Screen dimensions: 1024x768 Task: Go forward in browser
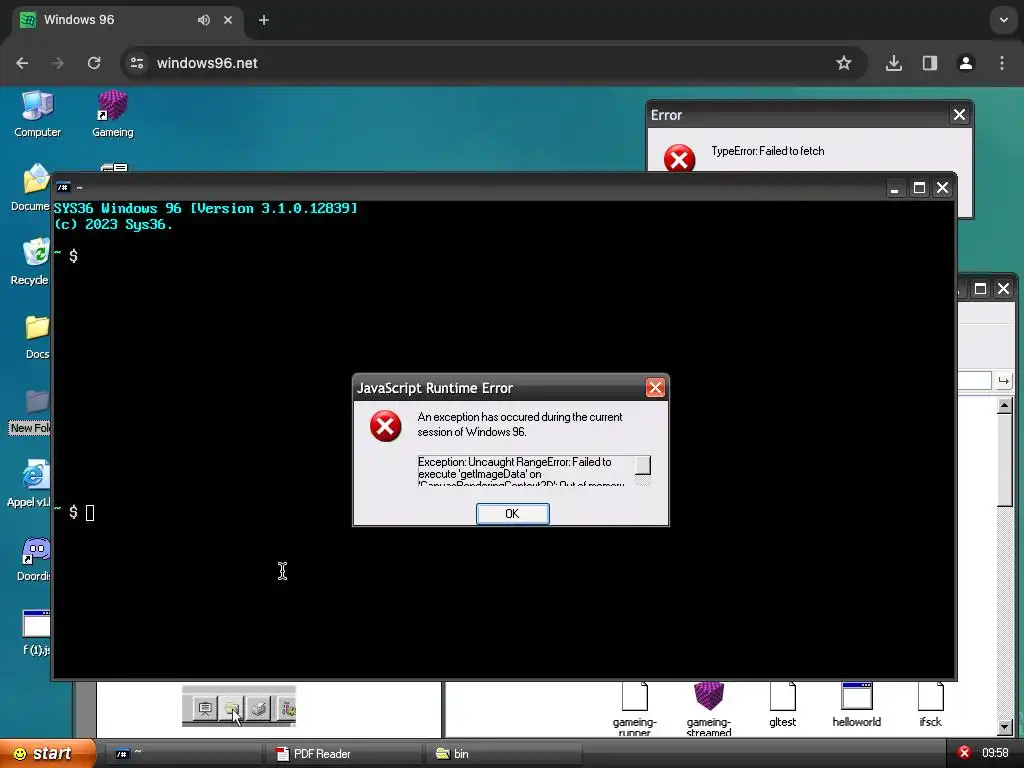(58, 63)
